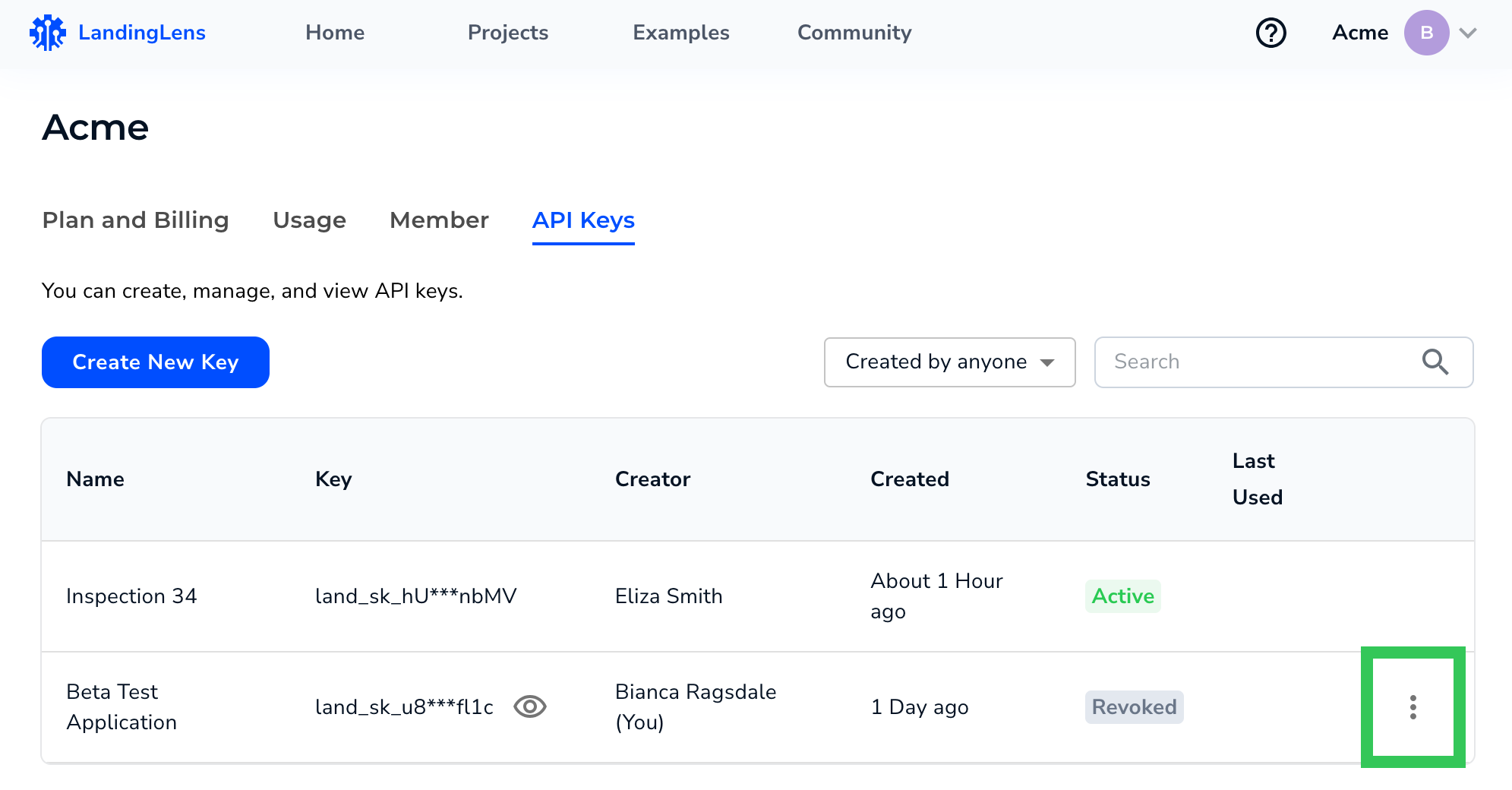Open the Created by anyone dropdown

tap(949, 362)
